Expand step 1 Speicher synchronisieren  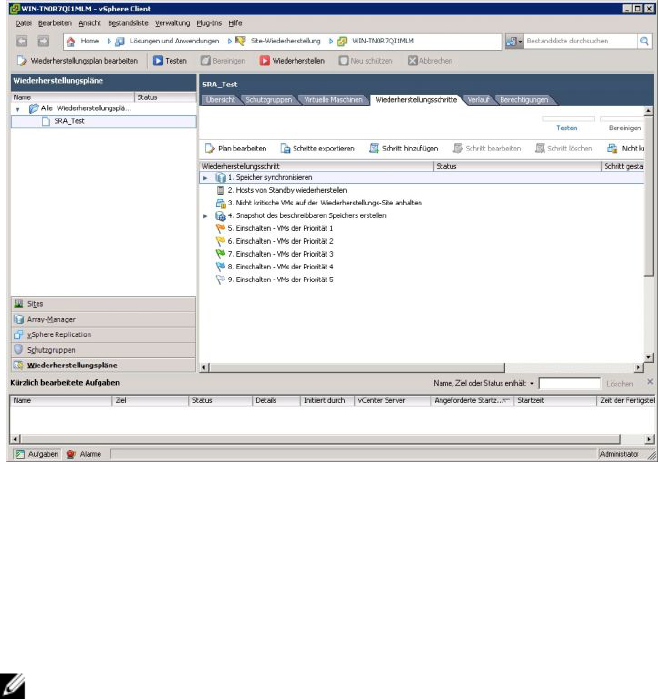click(205, 178)
